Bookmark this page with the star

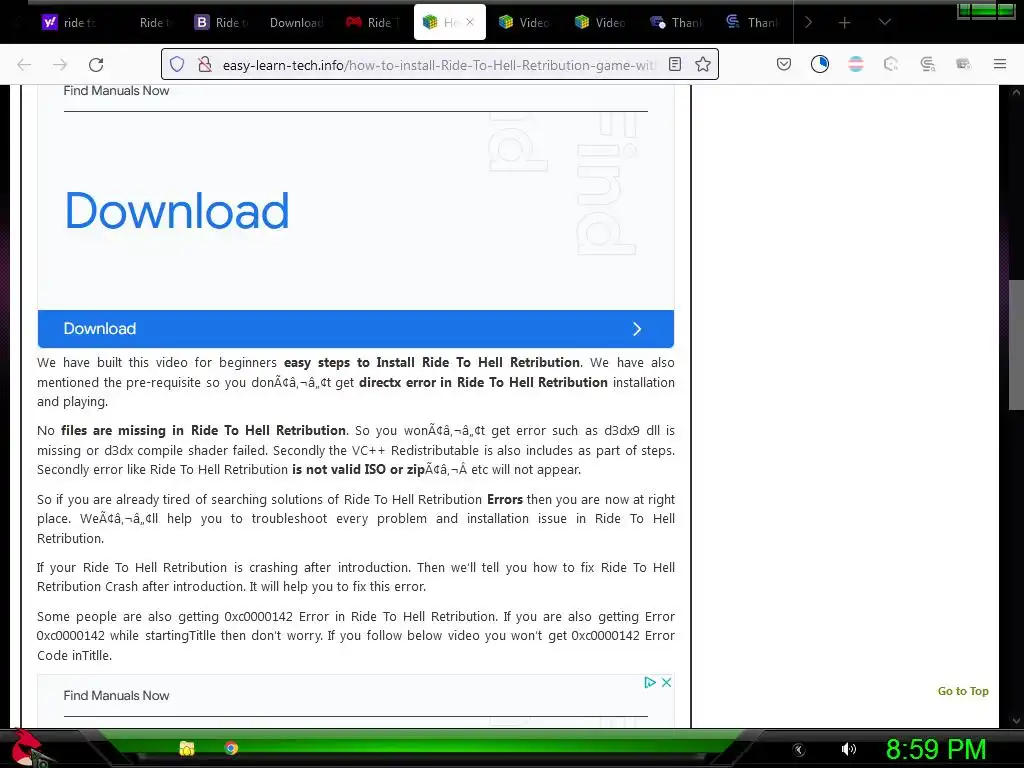[x=703, y=64]
